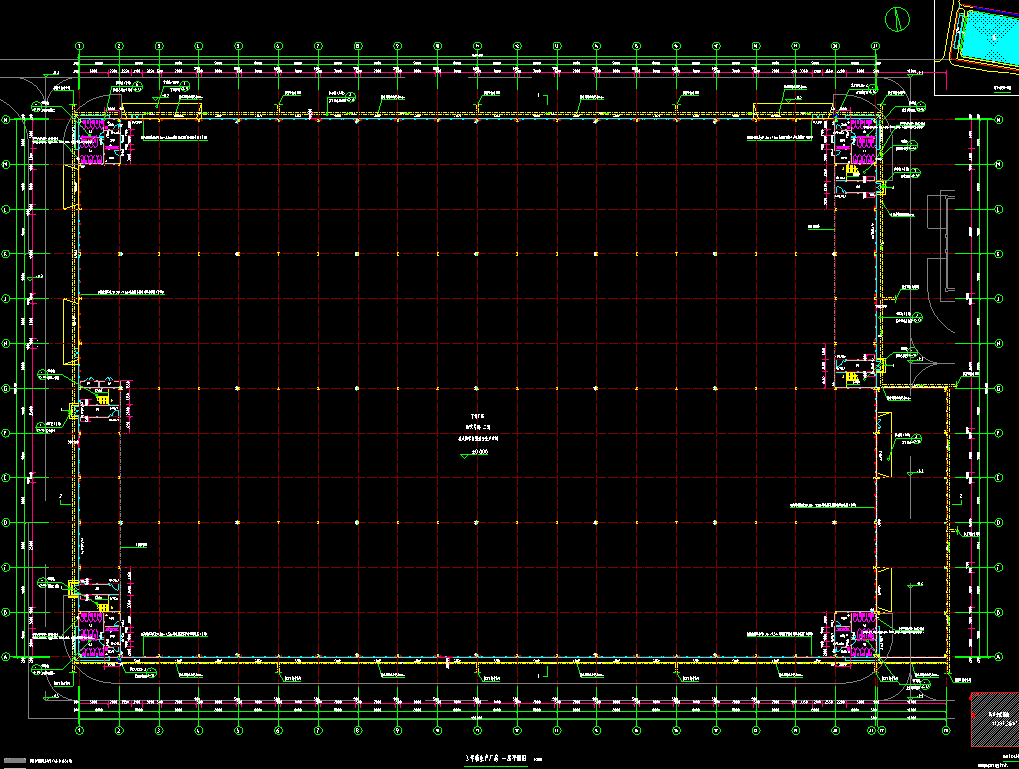Click the gray hatched rectangle at bottom right
Image resolution: width=1019 pixels, height=769 pixels.
[x=993, y=721]
